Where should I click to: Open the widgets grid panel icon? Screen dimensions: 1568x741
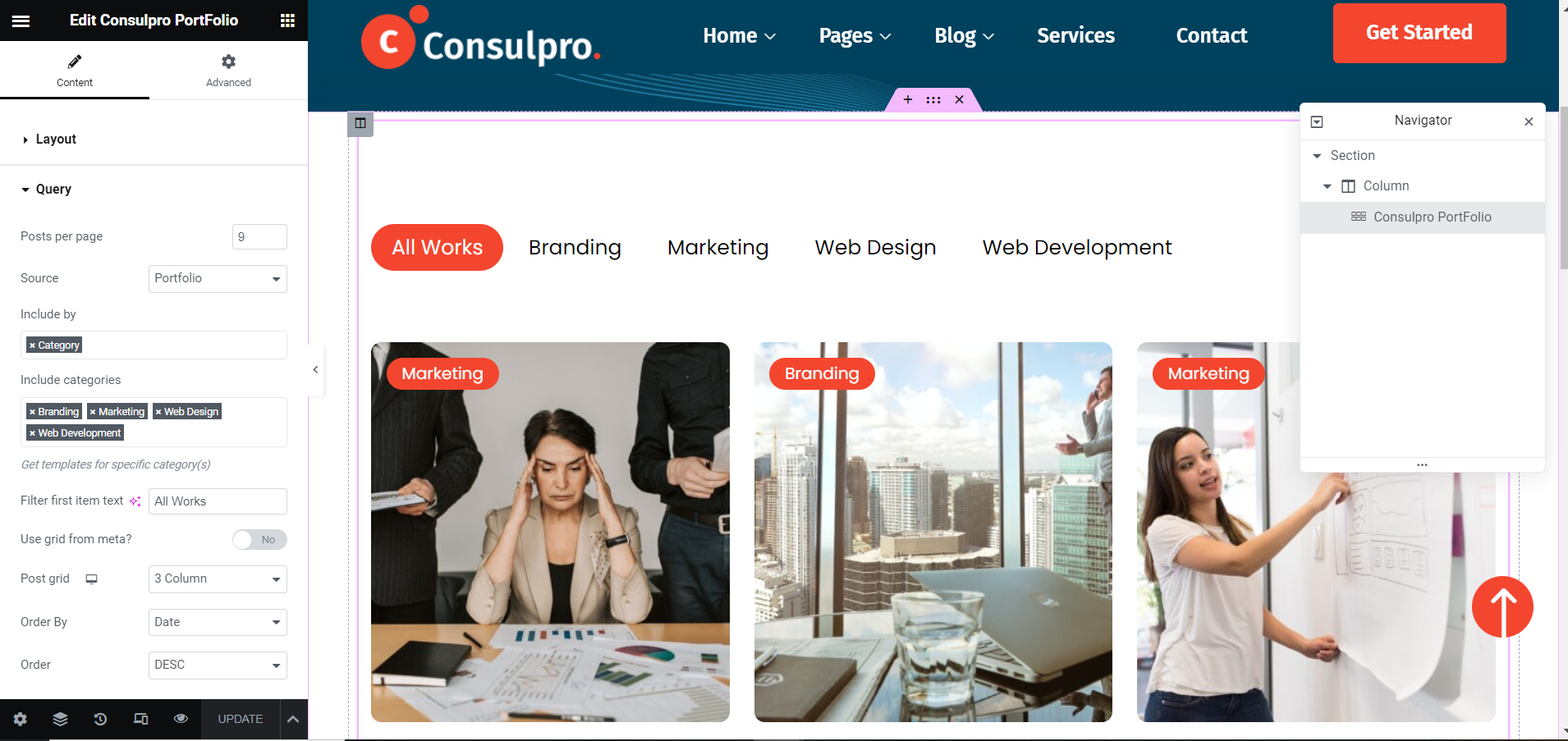pos(287,21)
